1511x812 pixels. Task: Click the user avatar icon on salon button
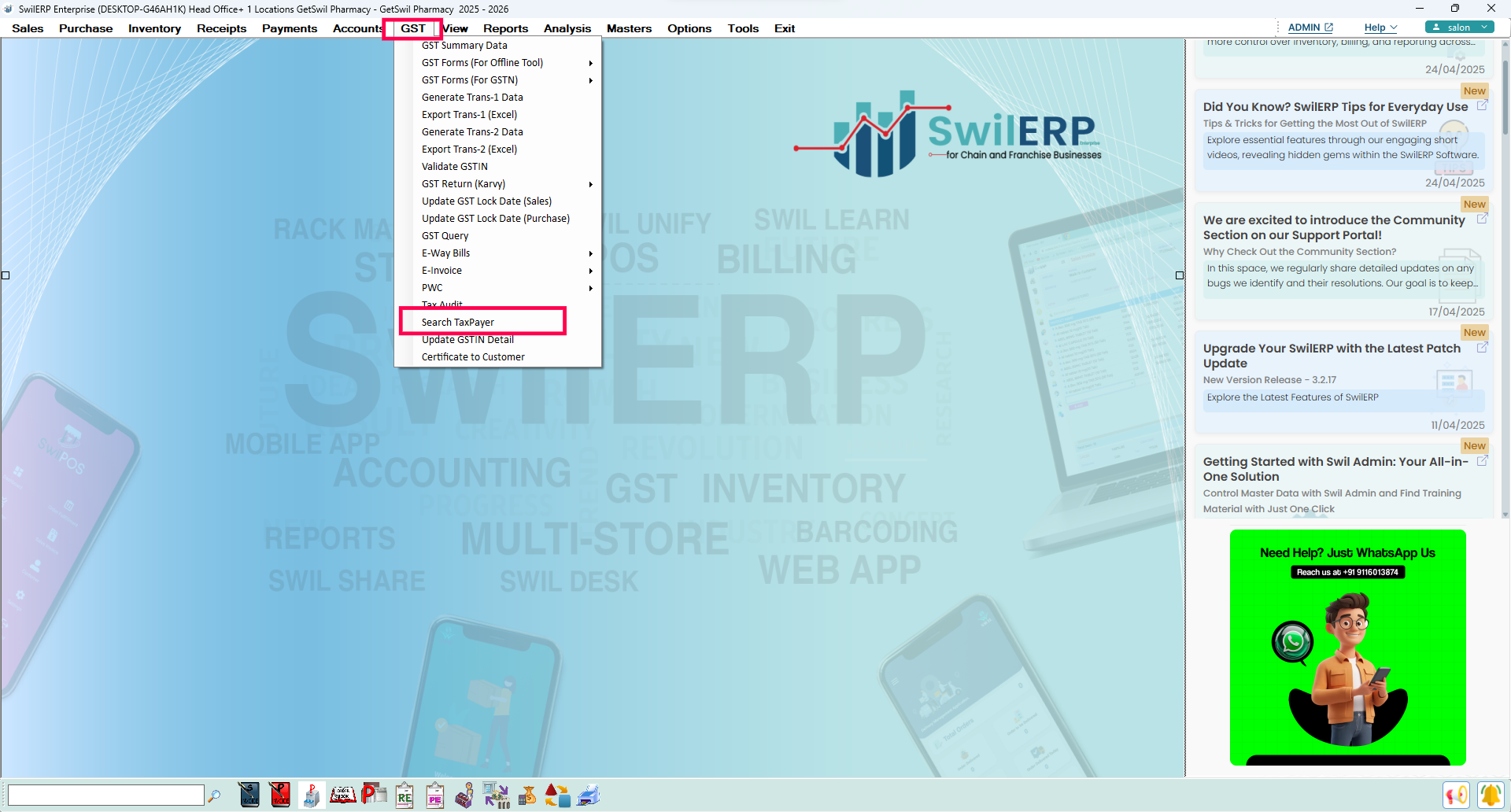click(1436, 27)
